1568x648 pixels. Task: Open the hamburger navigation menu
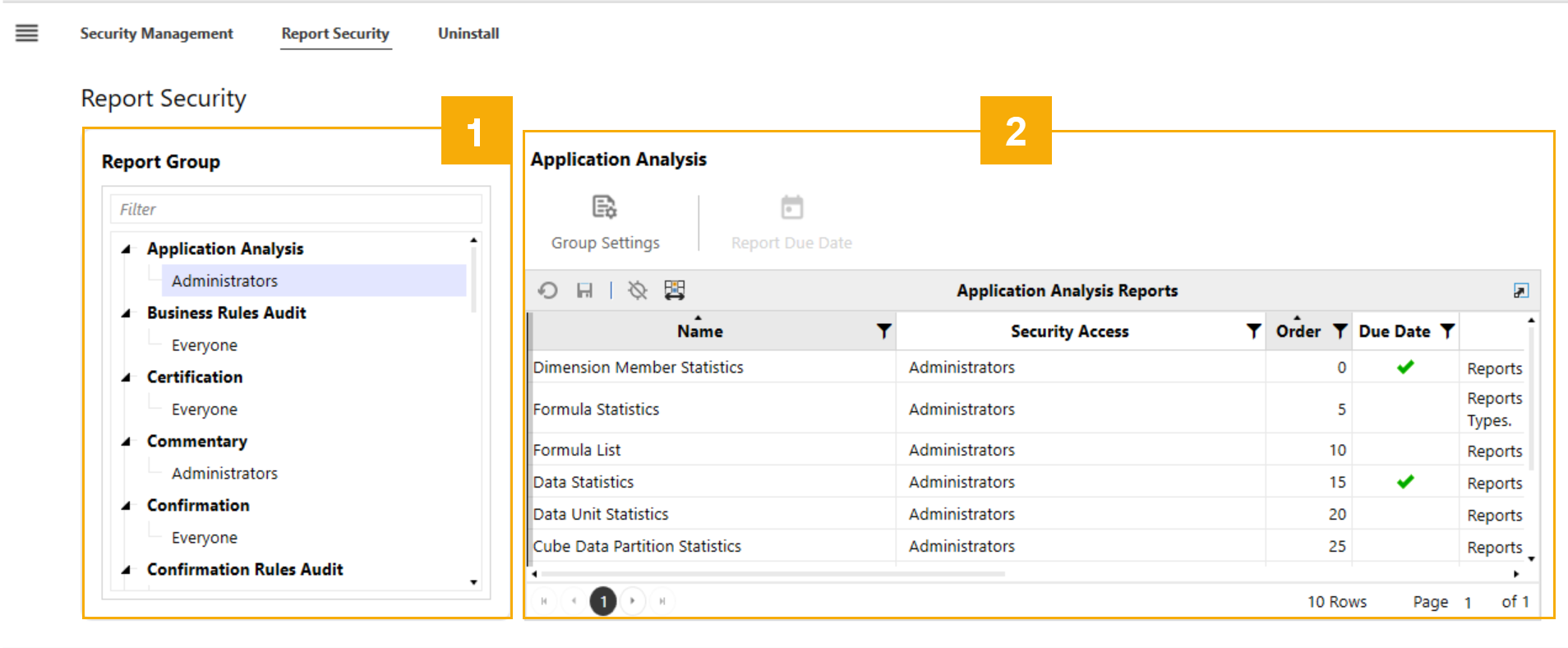click(x=26, y=33)
